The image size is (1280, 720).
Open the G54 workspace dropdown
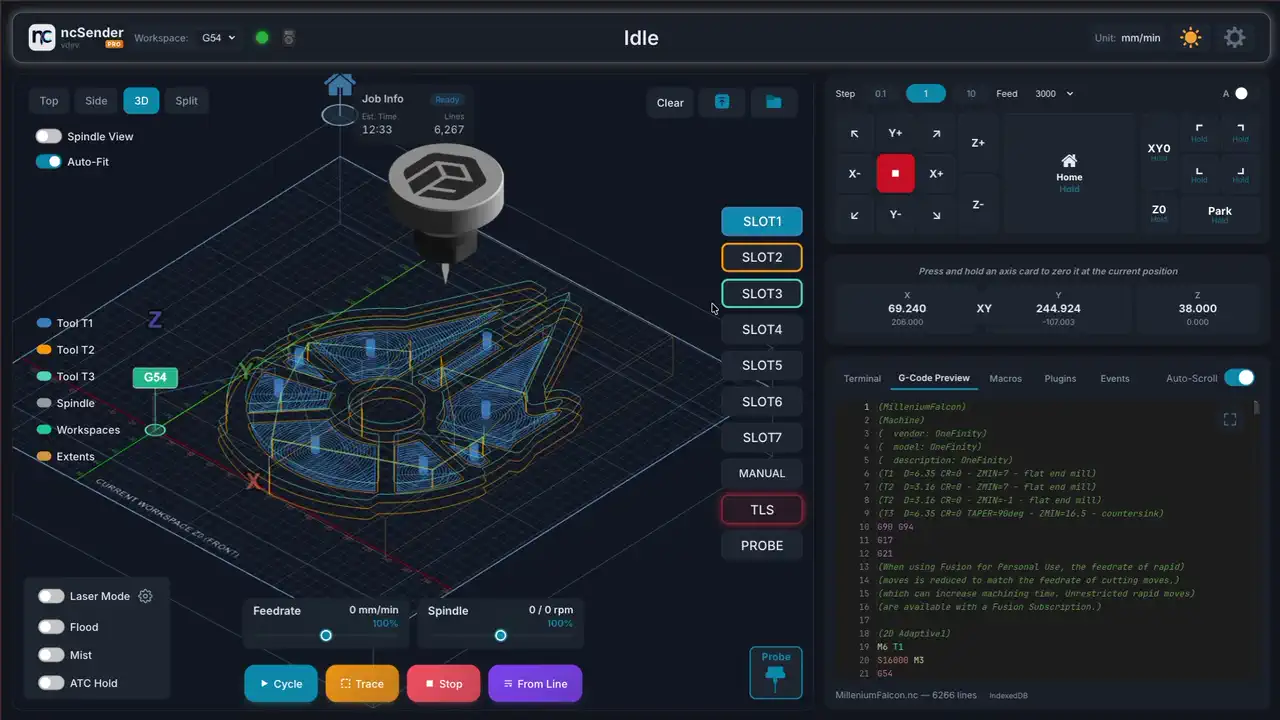[218, 38]
